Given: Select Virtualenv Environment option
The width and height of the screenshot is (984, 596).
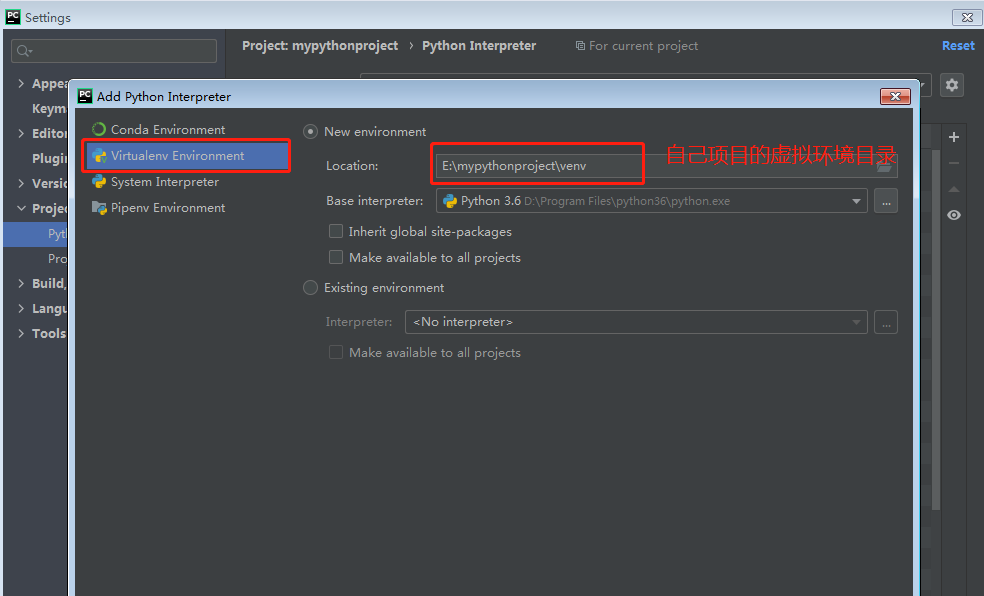Looking at the screenshot, I should (x=186, y=156).
